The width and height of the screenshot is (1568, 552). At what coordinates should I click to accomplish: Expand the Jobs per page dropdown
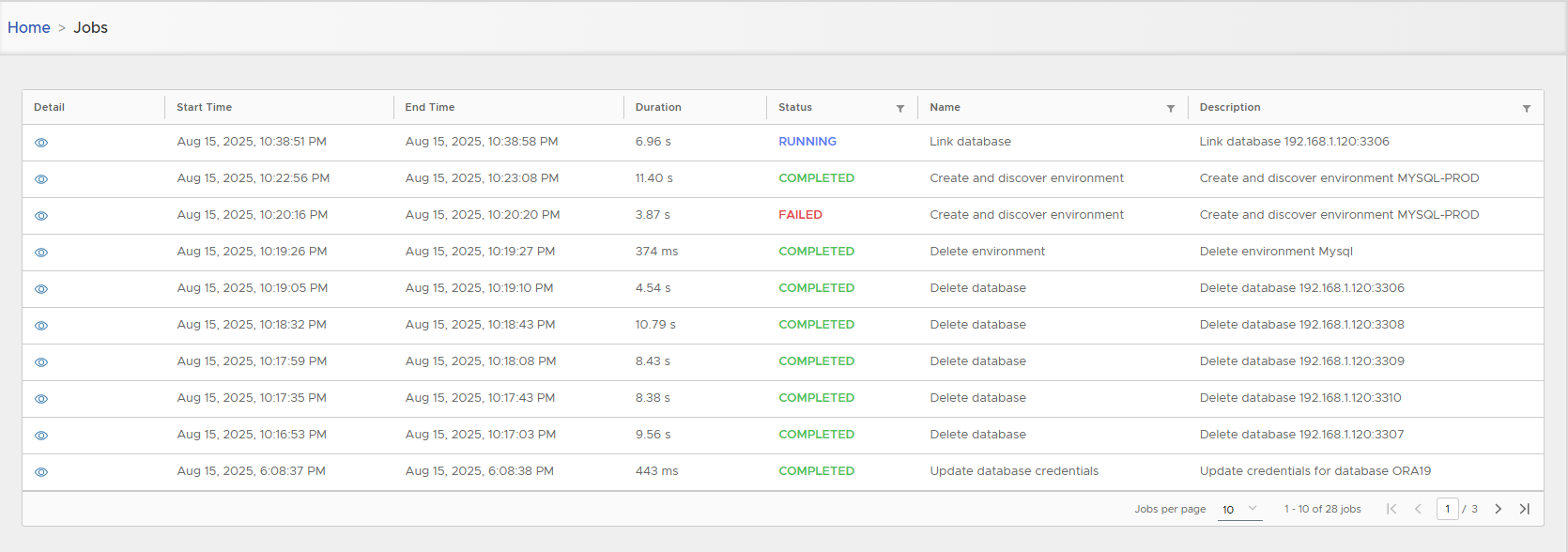(x=1239, y=509)
